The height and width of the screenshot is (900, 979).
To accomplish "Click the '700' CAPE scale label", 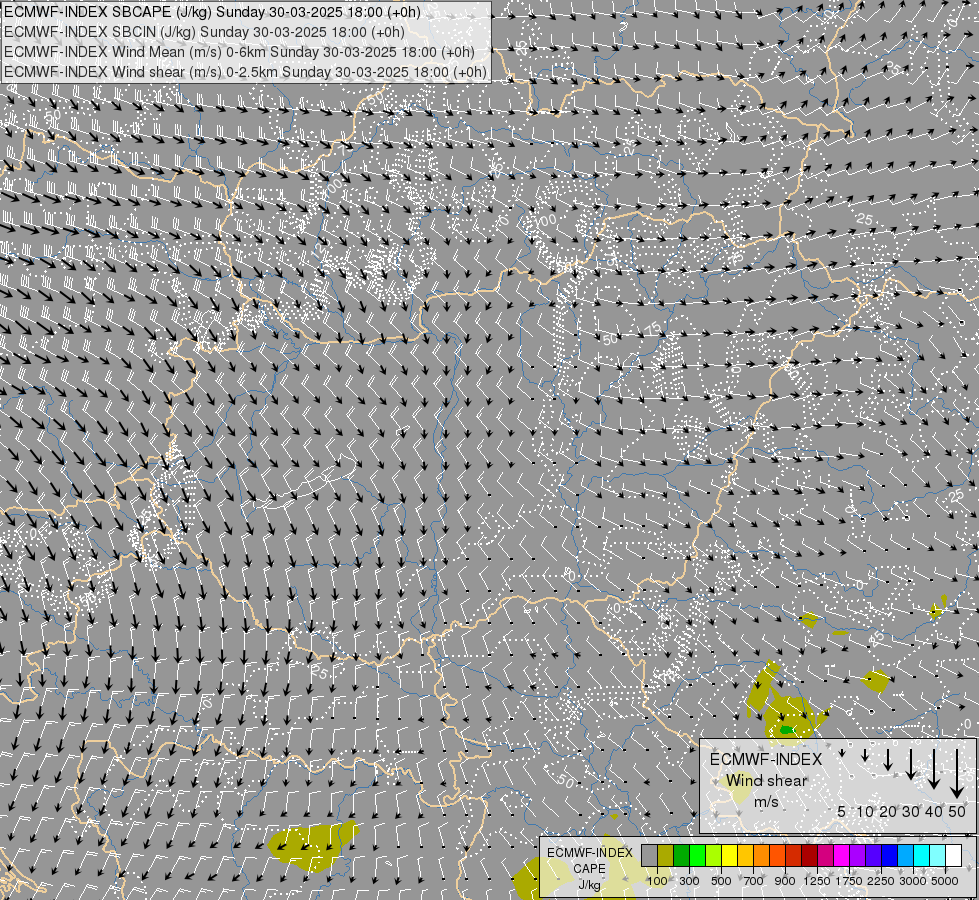I will point(754,881).
